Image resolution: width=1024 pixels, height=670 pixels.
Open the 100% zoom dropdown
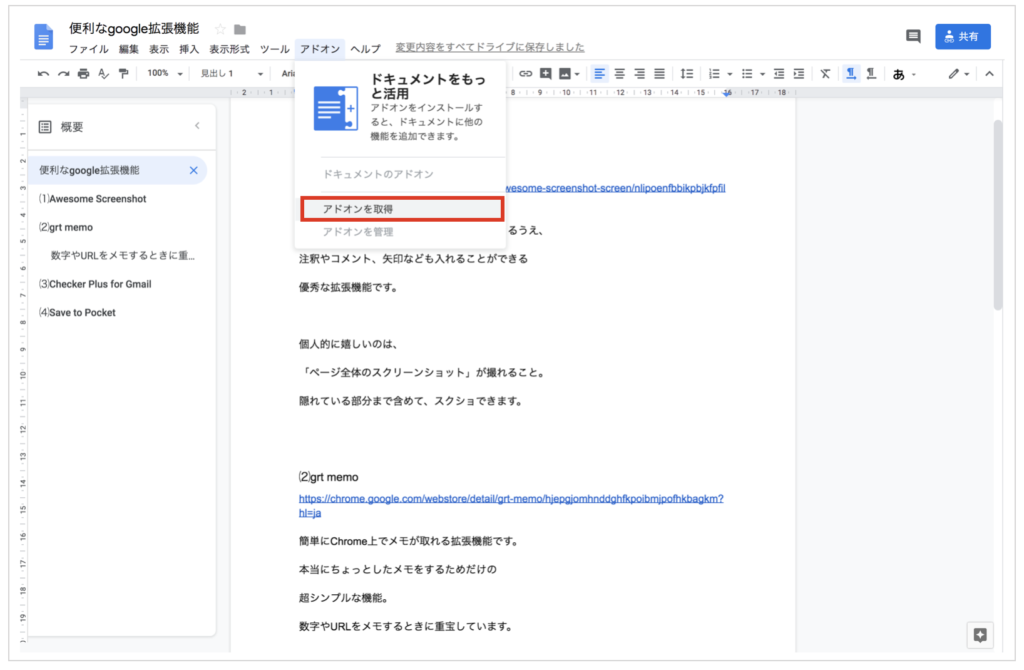[x=165, y=74]
